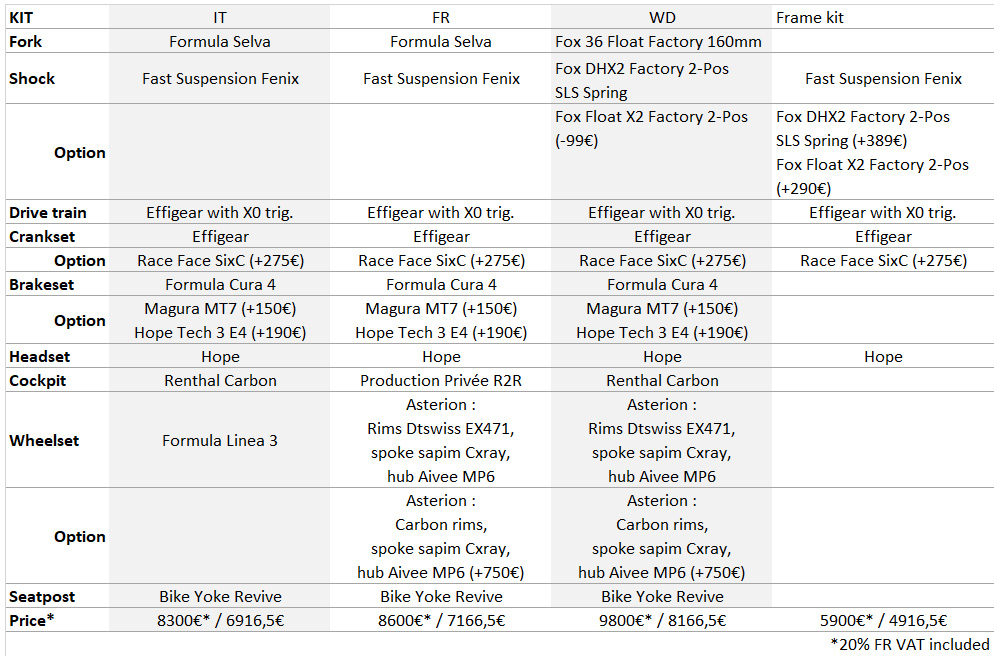Select the 8300€ IT price cell

220,620
